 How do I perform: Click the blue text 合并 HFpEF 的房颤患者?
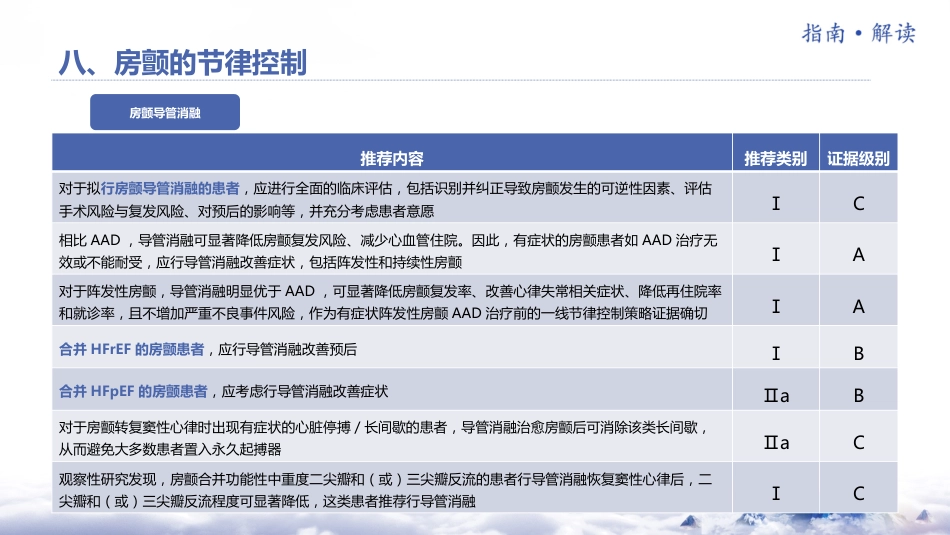click(x=133, y=391)
